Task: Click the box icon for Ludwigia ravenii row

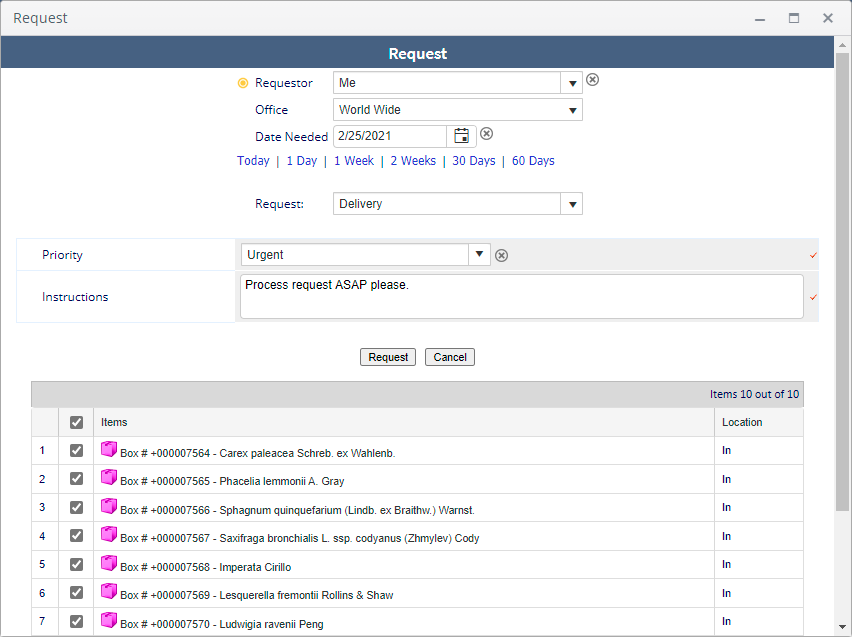Action: coord(109,620)
